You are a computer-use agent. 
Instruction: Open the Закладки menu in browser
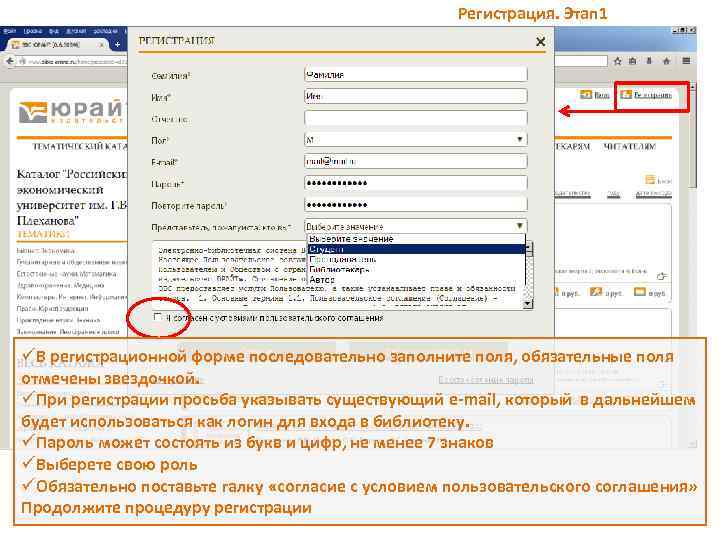pyautogui.click(x=105, y=31)
